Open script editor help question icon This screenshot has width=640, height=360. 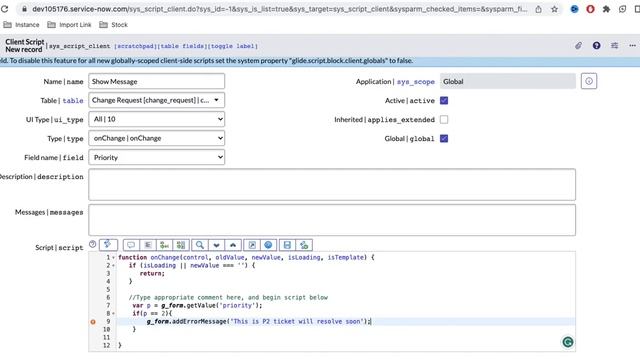click(93, 244)
